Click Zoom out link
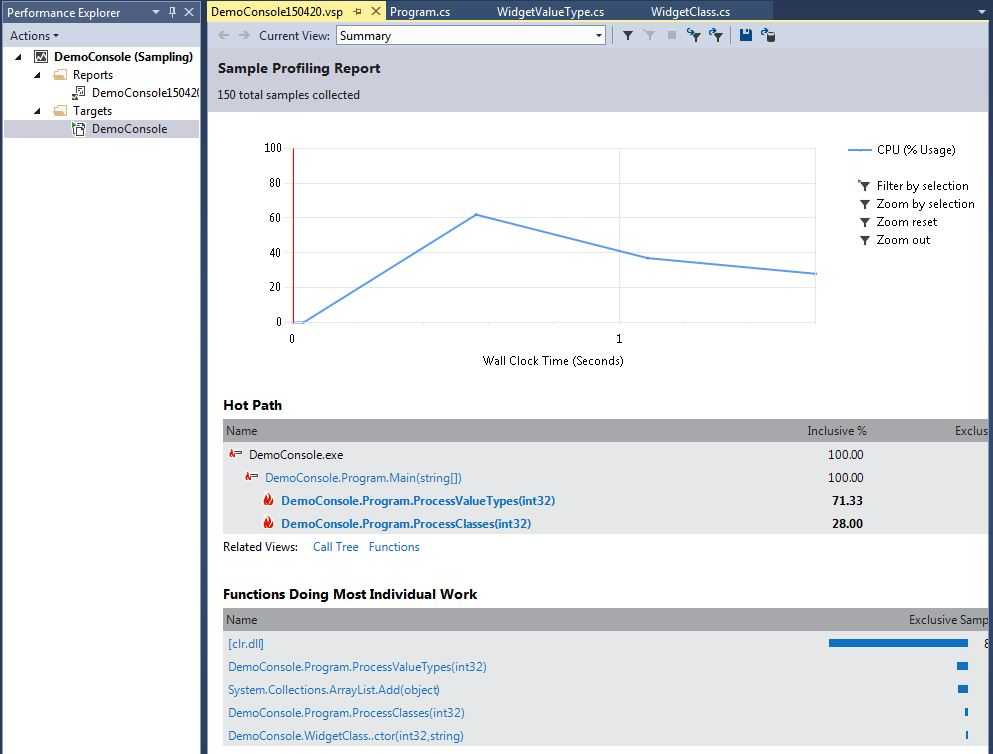 click(x=903, y=240)
